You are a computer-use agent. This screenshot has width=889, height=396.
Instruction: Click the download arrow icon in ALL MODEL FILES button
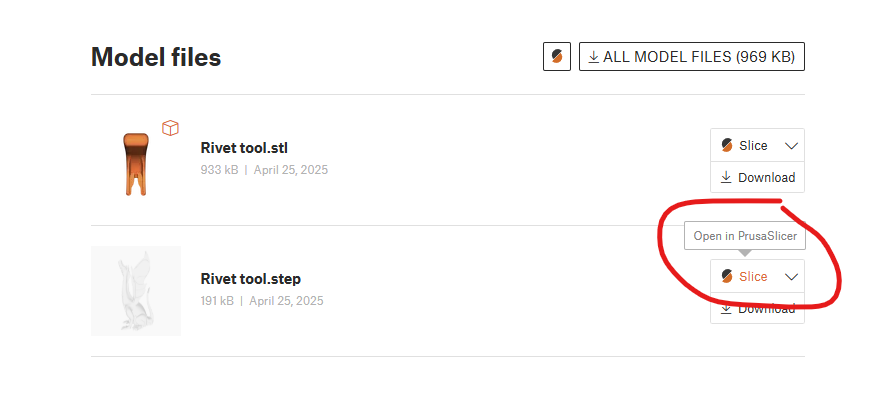(x=594, y=57)
